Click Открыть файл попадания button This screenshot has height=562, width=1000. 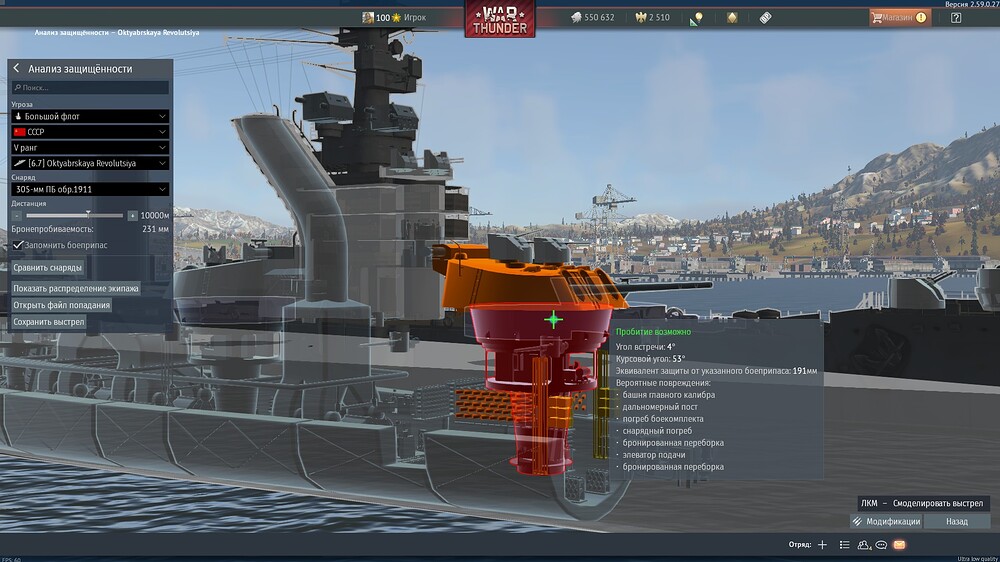(x=62, y=305)
